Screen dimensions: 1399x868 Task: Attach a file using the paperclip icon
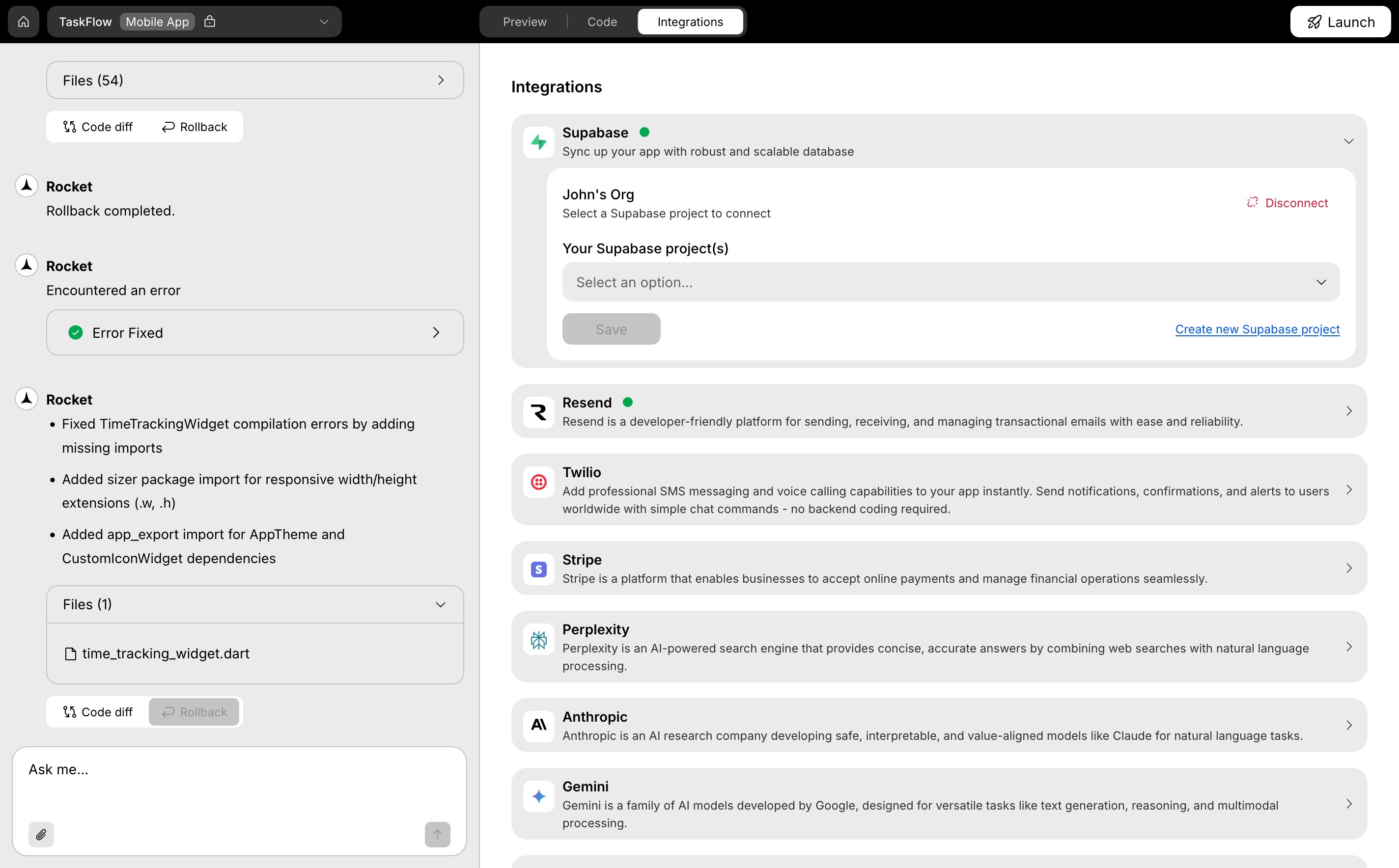click(x=41, y=834)
